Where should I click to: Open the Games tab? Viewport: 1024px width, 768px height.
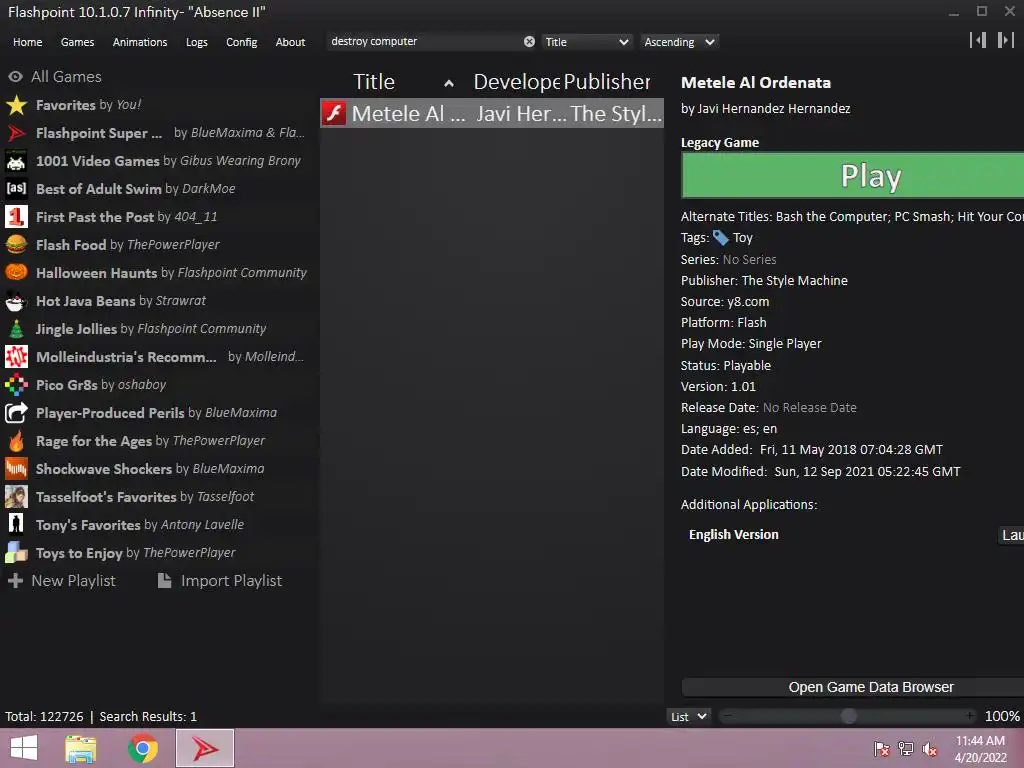pos(78,42)
